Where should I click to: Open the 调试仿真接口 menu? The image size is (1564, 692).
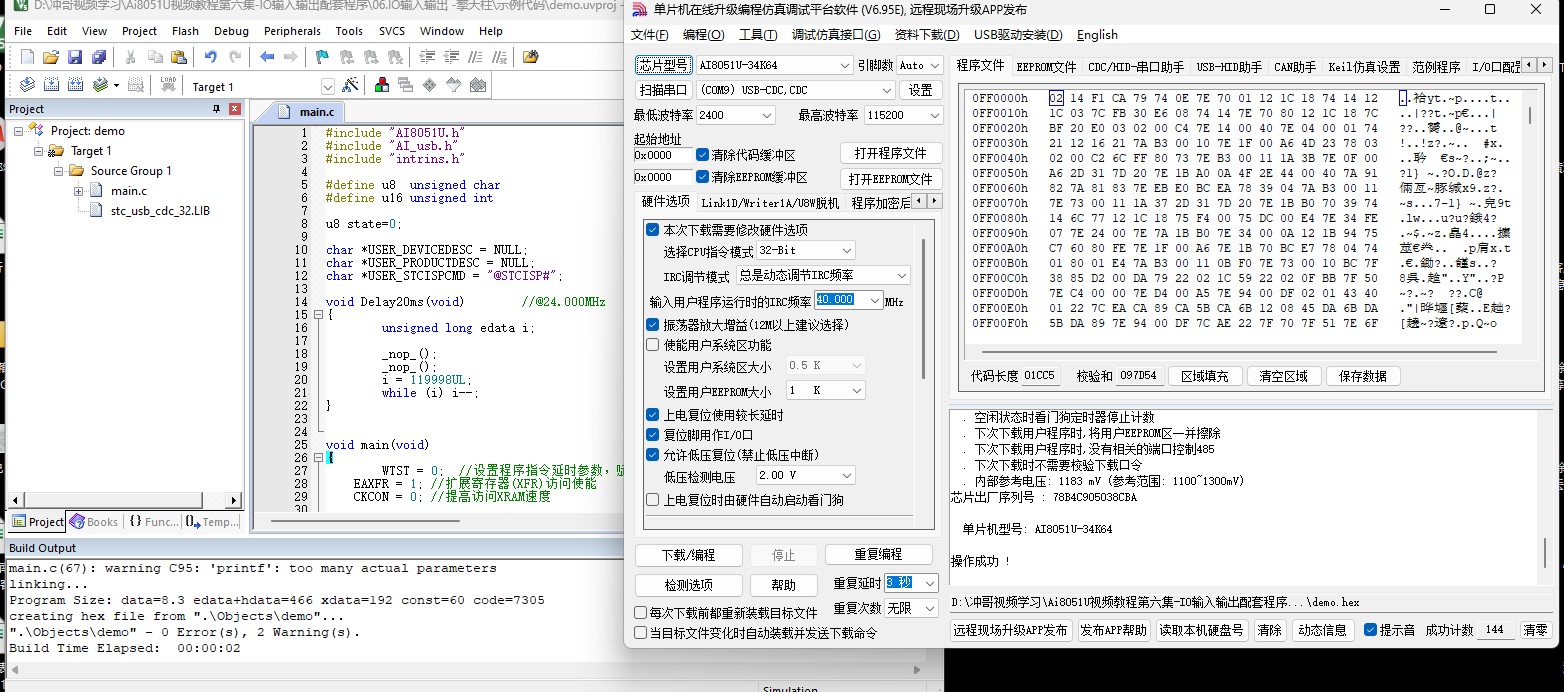coord(836,35)
